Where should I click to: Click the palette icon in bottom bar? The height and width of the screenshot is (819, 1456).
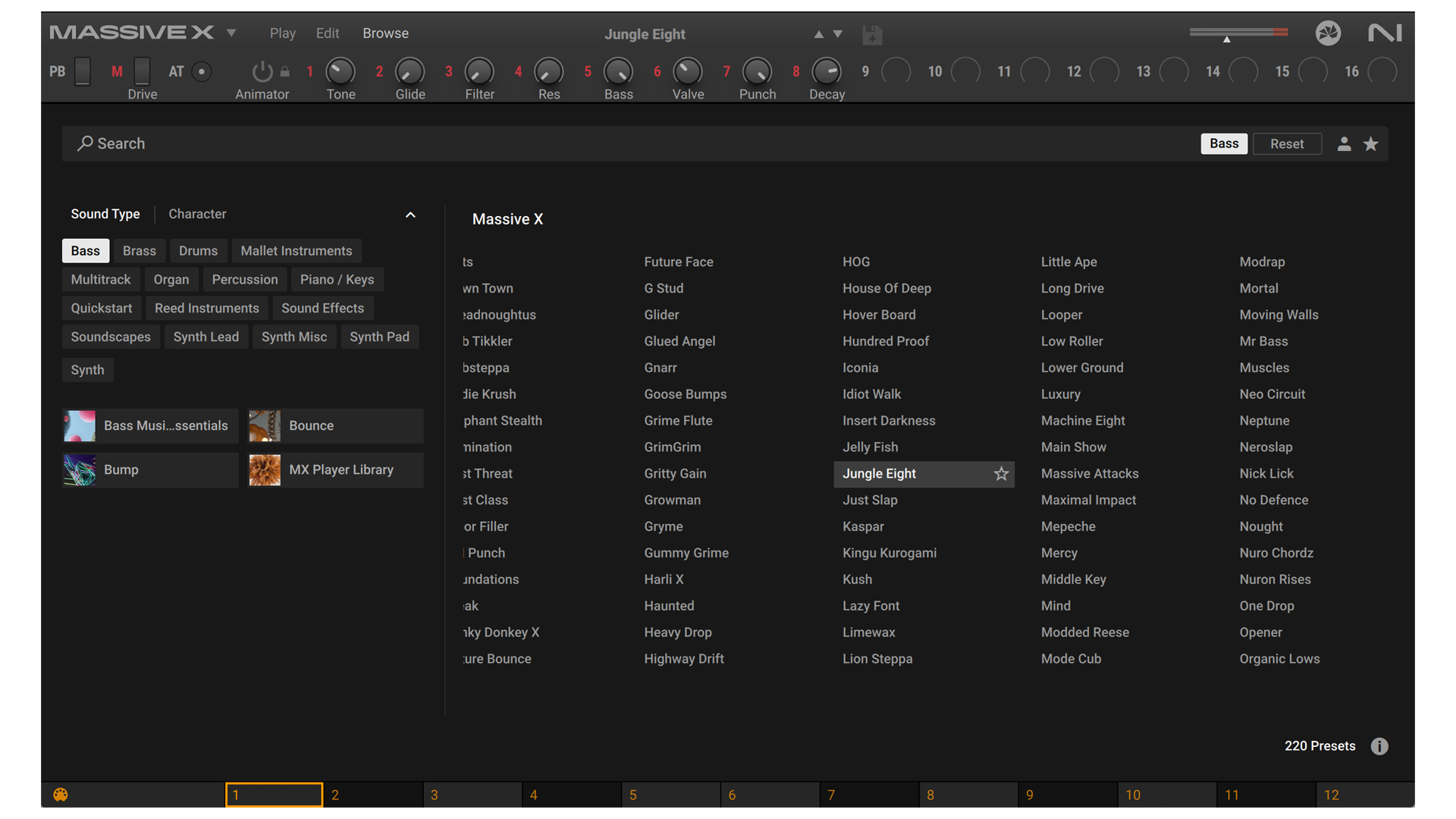61,795
